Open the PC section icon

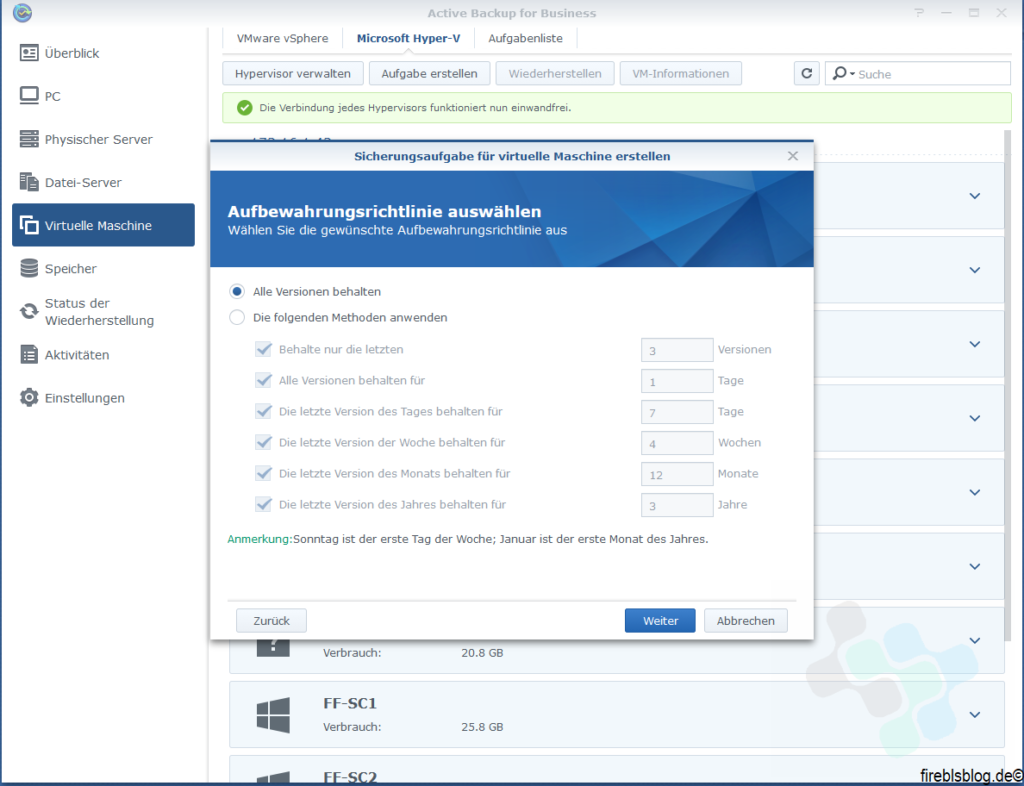(29, 96)
